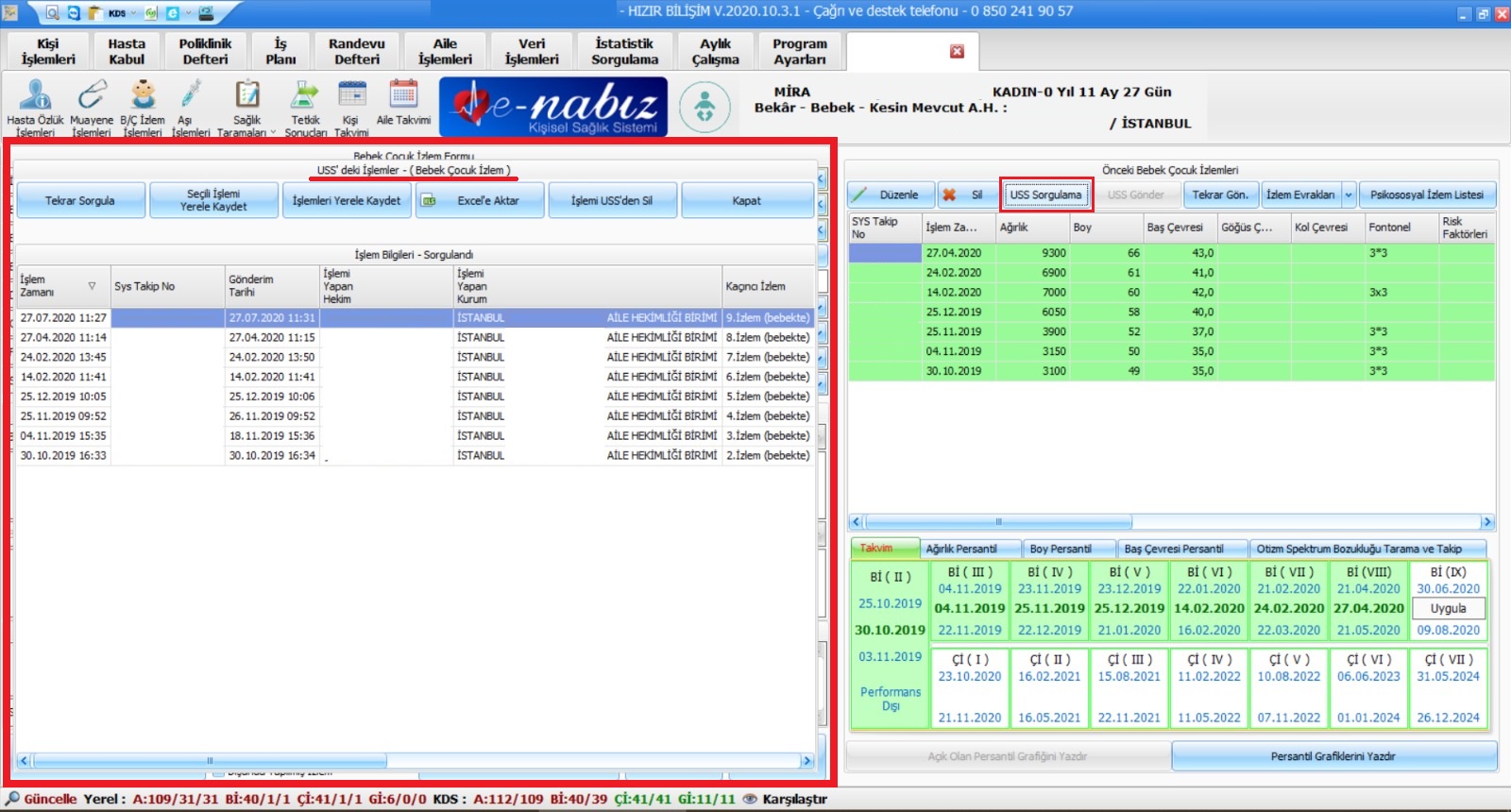
Task: Click the Önceki İzlemler horizontal scrollbar
Action: click(998, 521)
